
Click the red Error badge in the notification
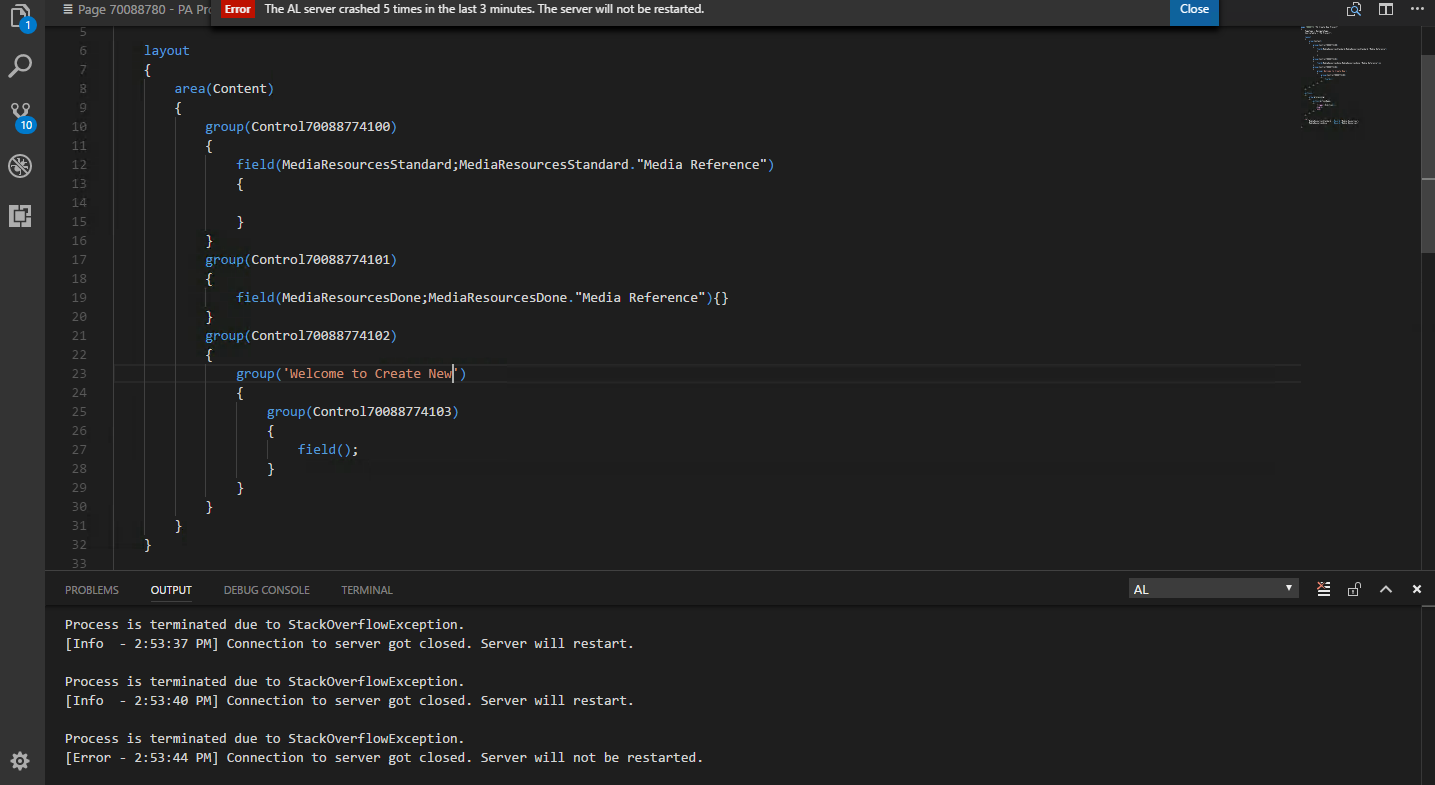pyautogui.click(x=238, y=9)
